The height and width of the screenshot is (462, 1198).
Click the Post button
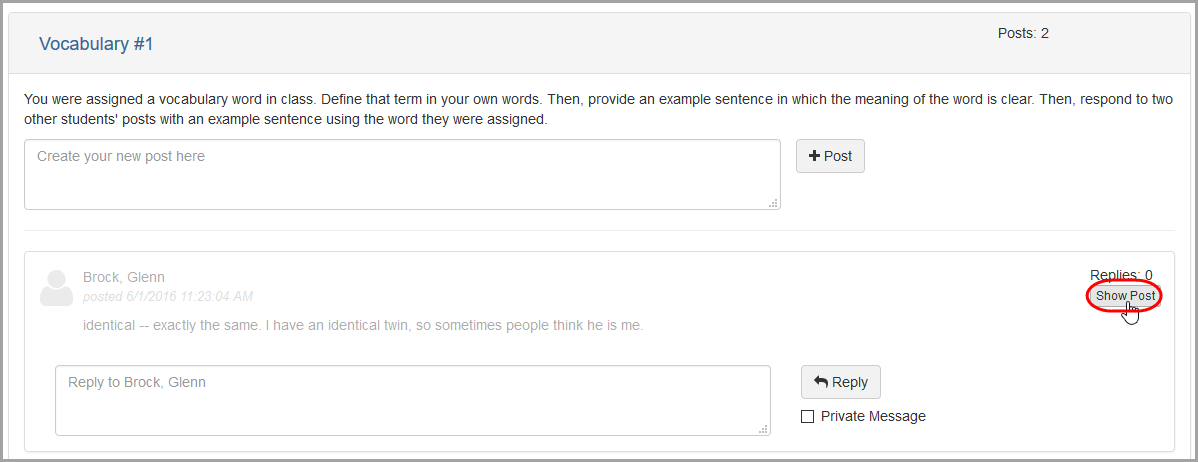click(831, 156)
